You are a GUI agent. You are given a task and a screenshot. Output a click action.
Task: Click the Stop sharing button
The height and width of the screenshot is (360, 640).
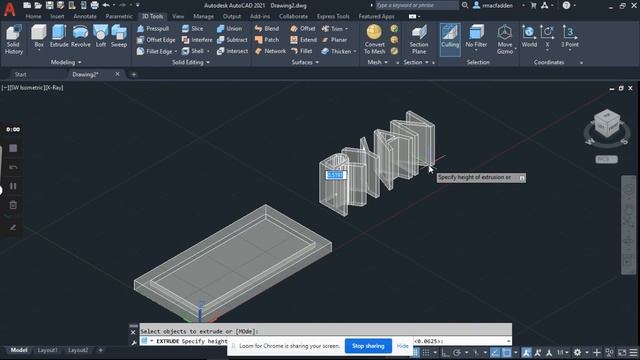pyautogui.click(x=368, y=346)
